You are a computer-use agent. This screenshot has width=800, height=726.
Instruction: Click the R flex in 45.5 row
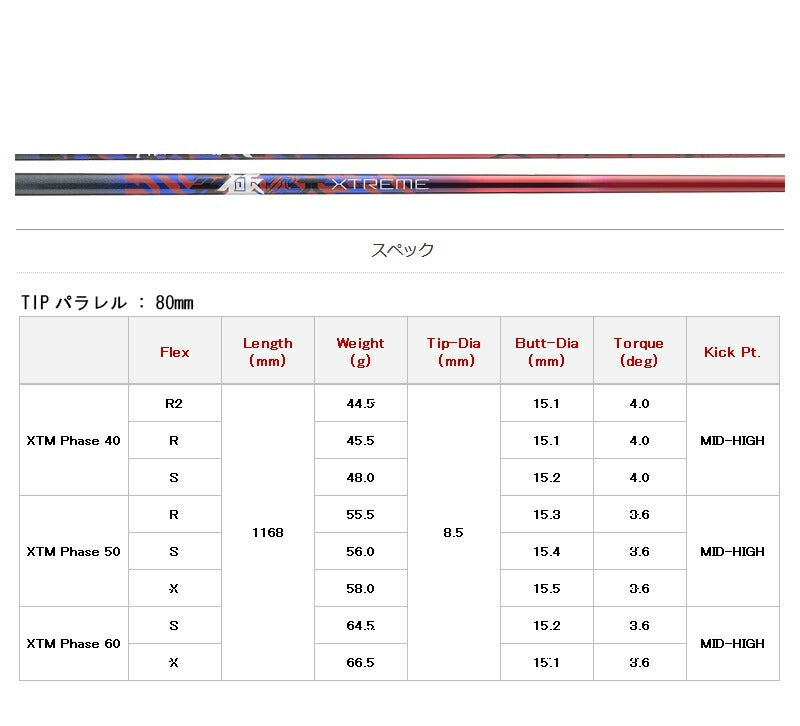(174, 441)
